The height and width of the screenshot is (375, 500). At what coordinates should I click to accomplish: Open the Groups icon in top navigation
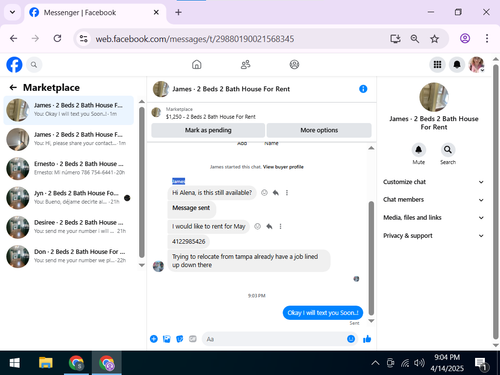click(294, 64)
